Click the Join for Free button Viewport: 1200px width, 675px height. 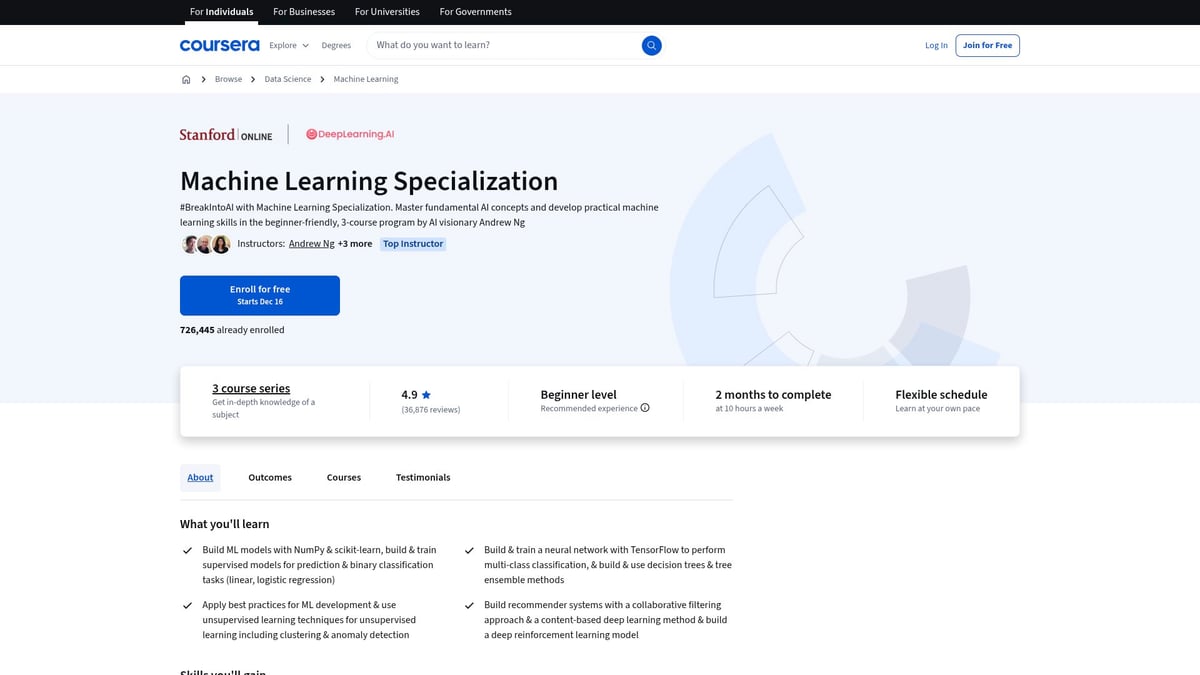(987, 45)
